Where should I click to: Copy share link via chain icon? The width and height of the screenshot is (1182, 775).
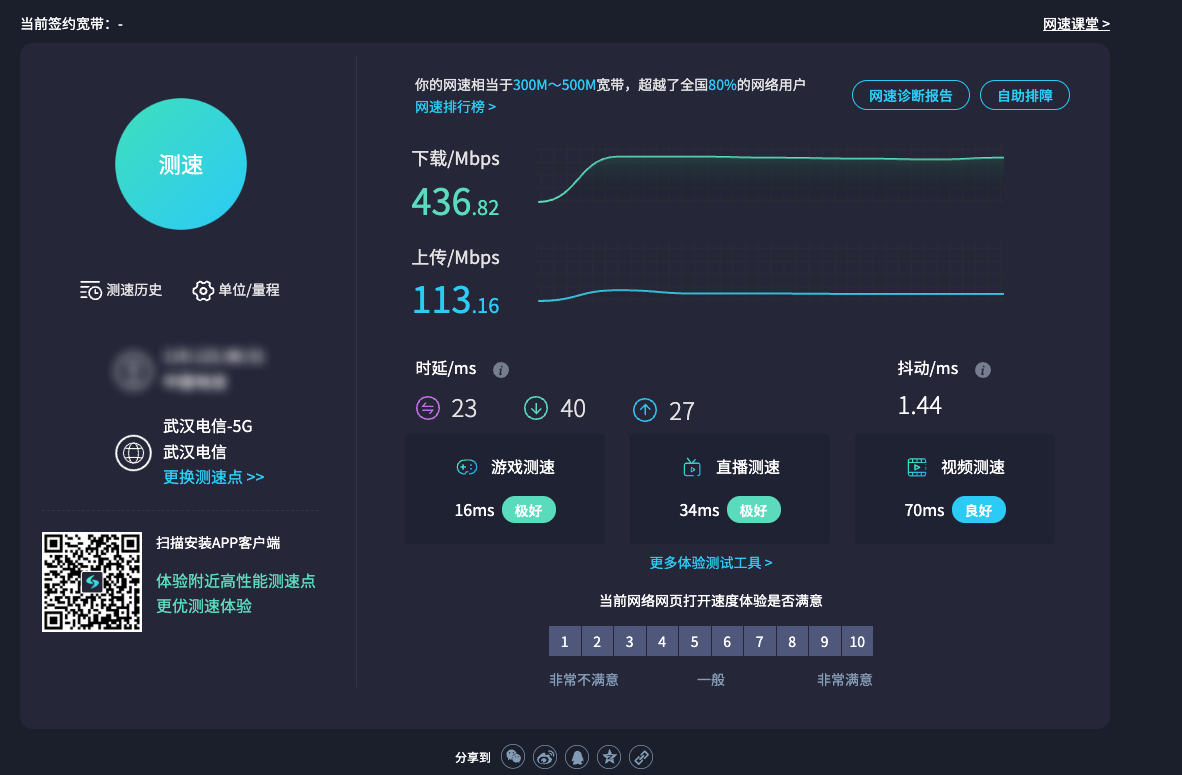(x=641, y=757)
